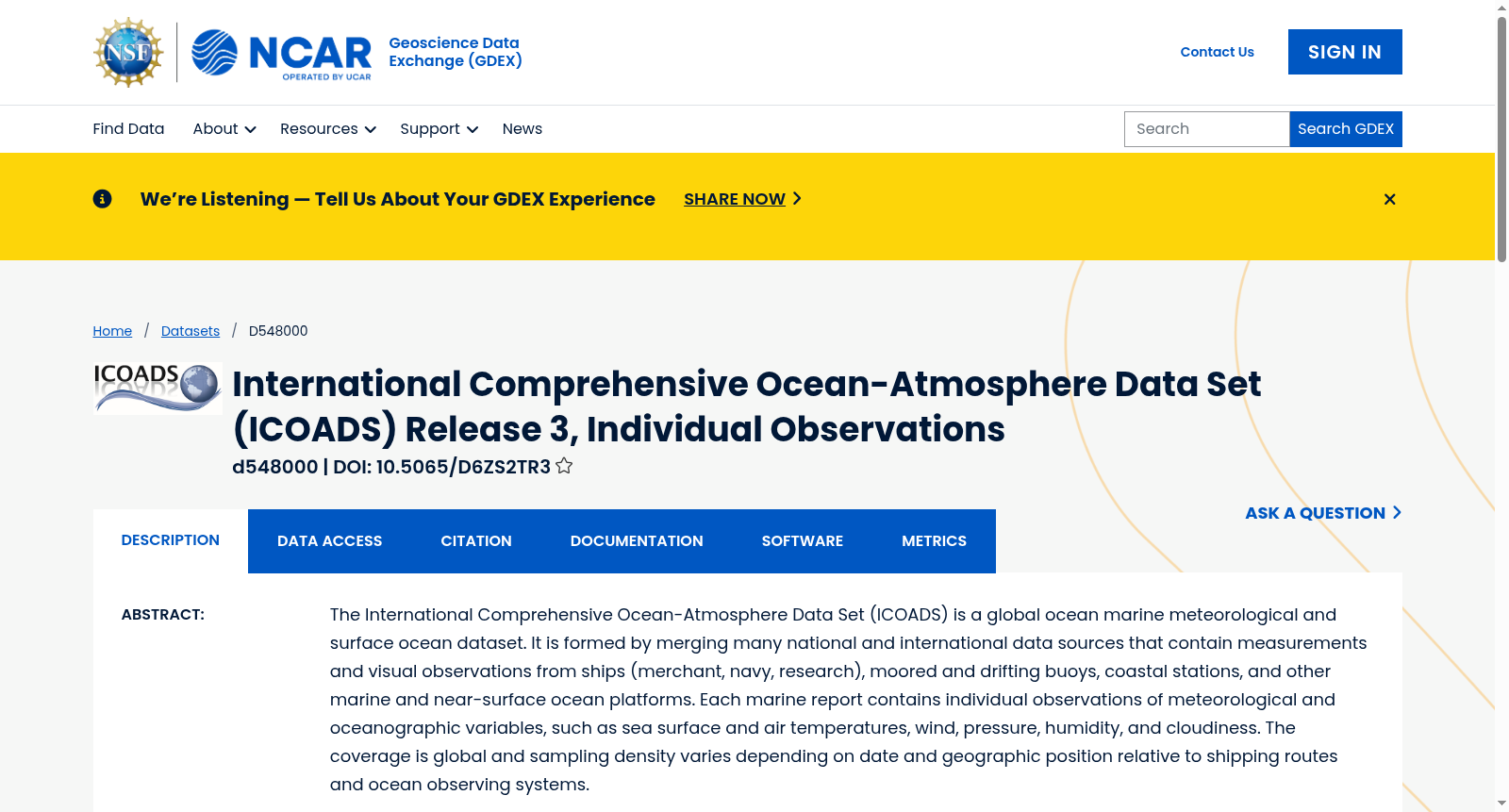
Task: Click the dataset title heading
Action: [746, 406]
